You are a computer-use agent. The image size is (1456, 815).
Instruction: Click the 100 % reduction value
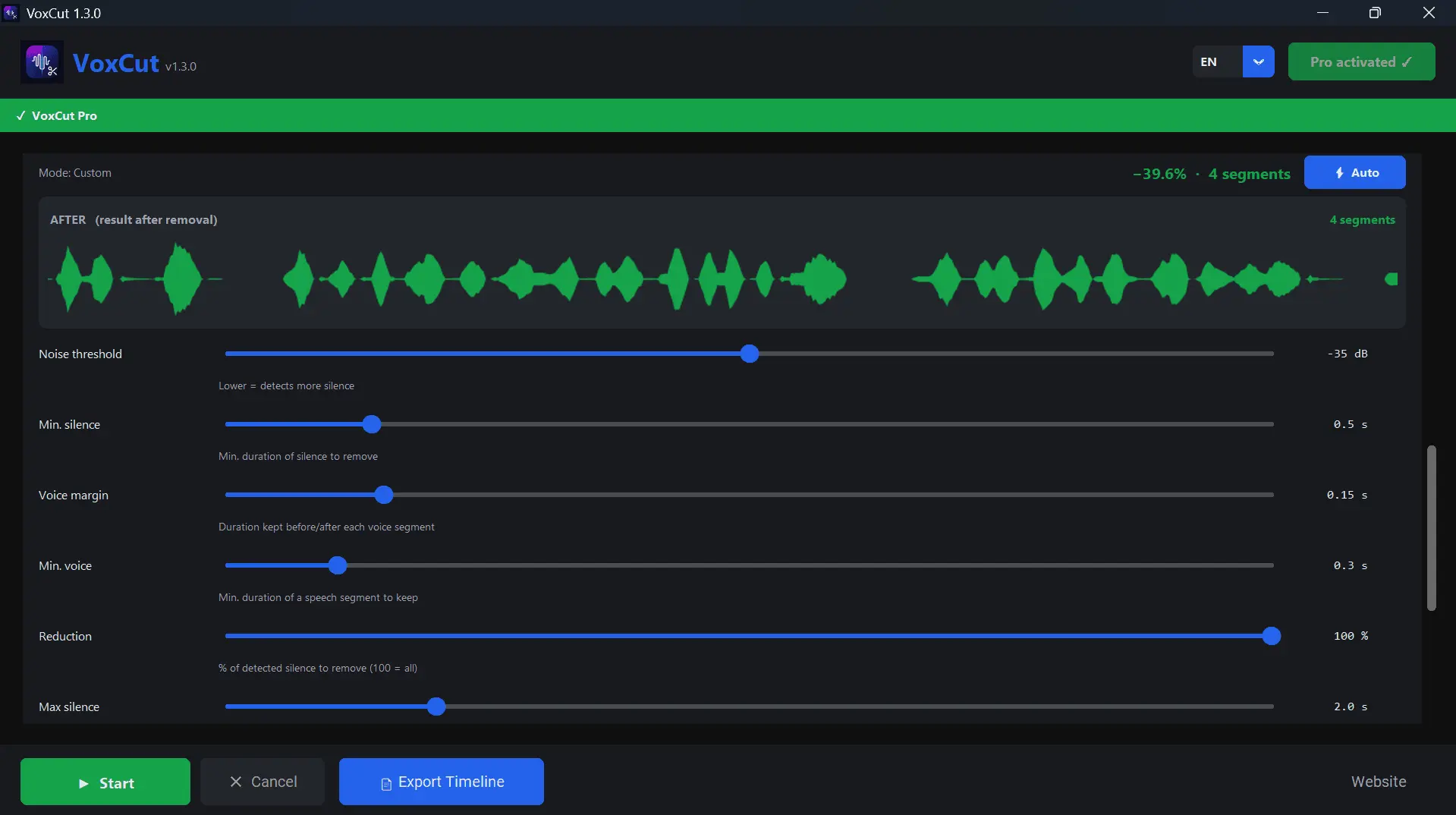(x=1351, y=636)
